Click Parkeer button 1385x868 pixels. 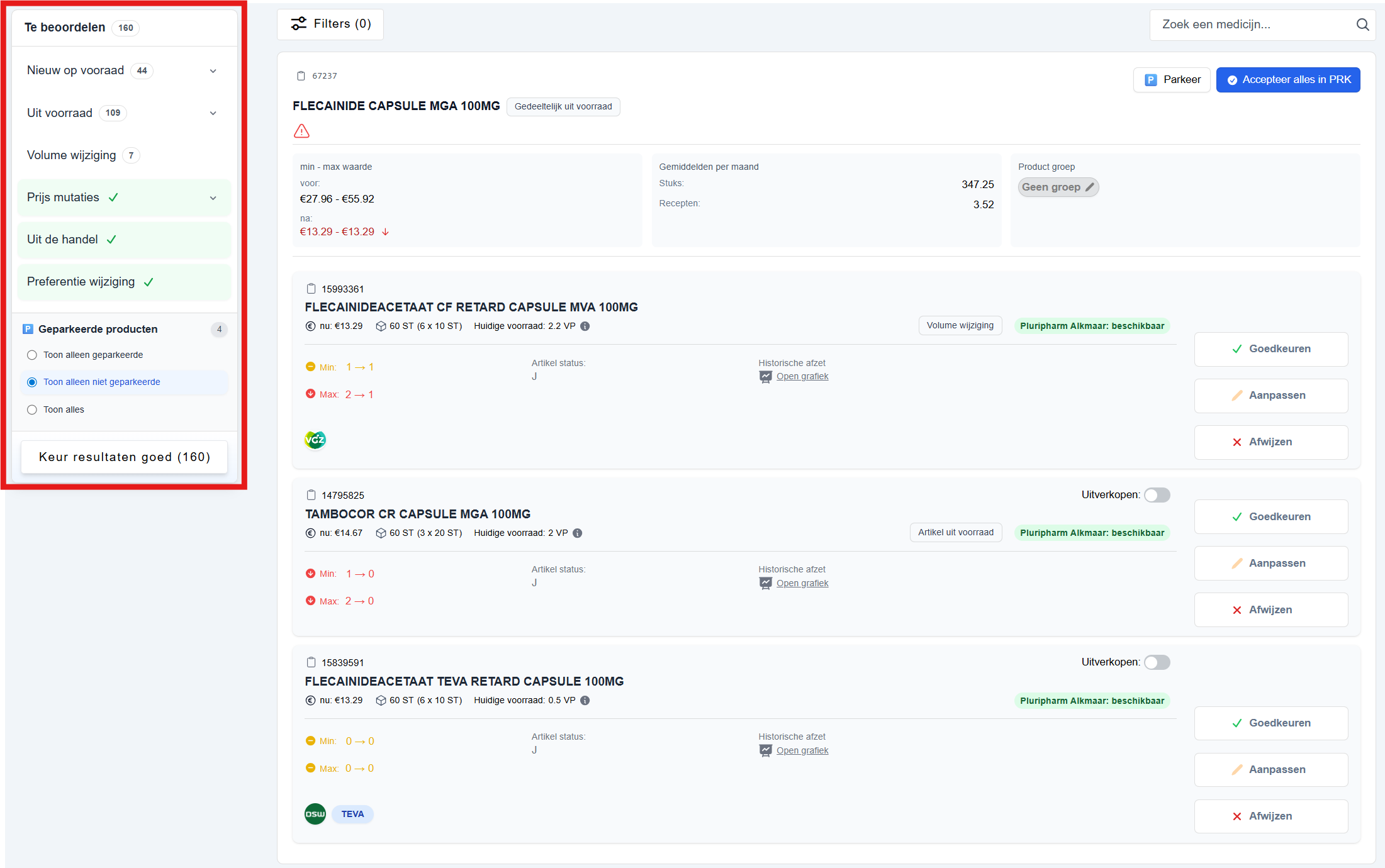tap(1172, 80)
